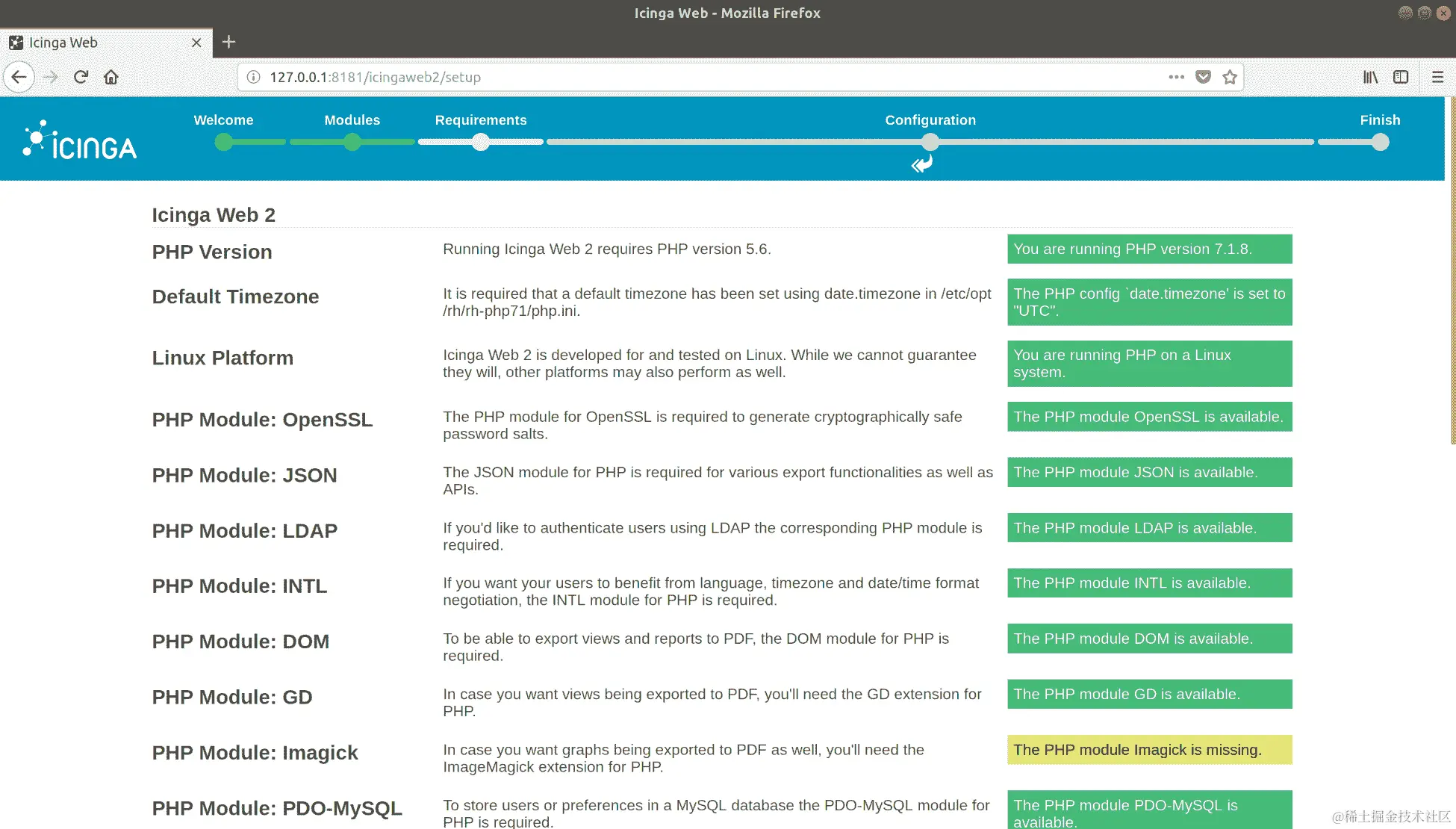Go back with browser back arrow

tap(19, 77)
